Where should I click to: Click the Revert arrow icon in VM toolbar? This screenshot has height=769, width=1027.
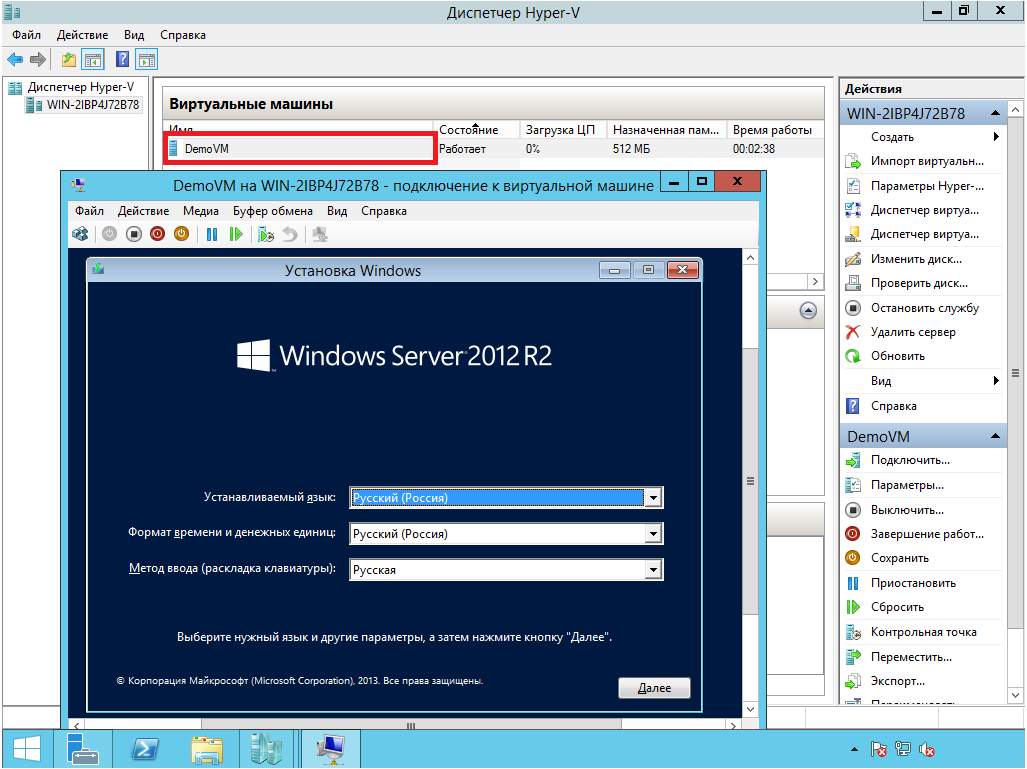pos(289,234)
